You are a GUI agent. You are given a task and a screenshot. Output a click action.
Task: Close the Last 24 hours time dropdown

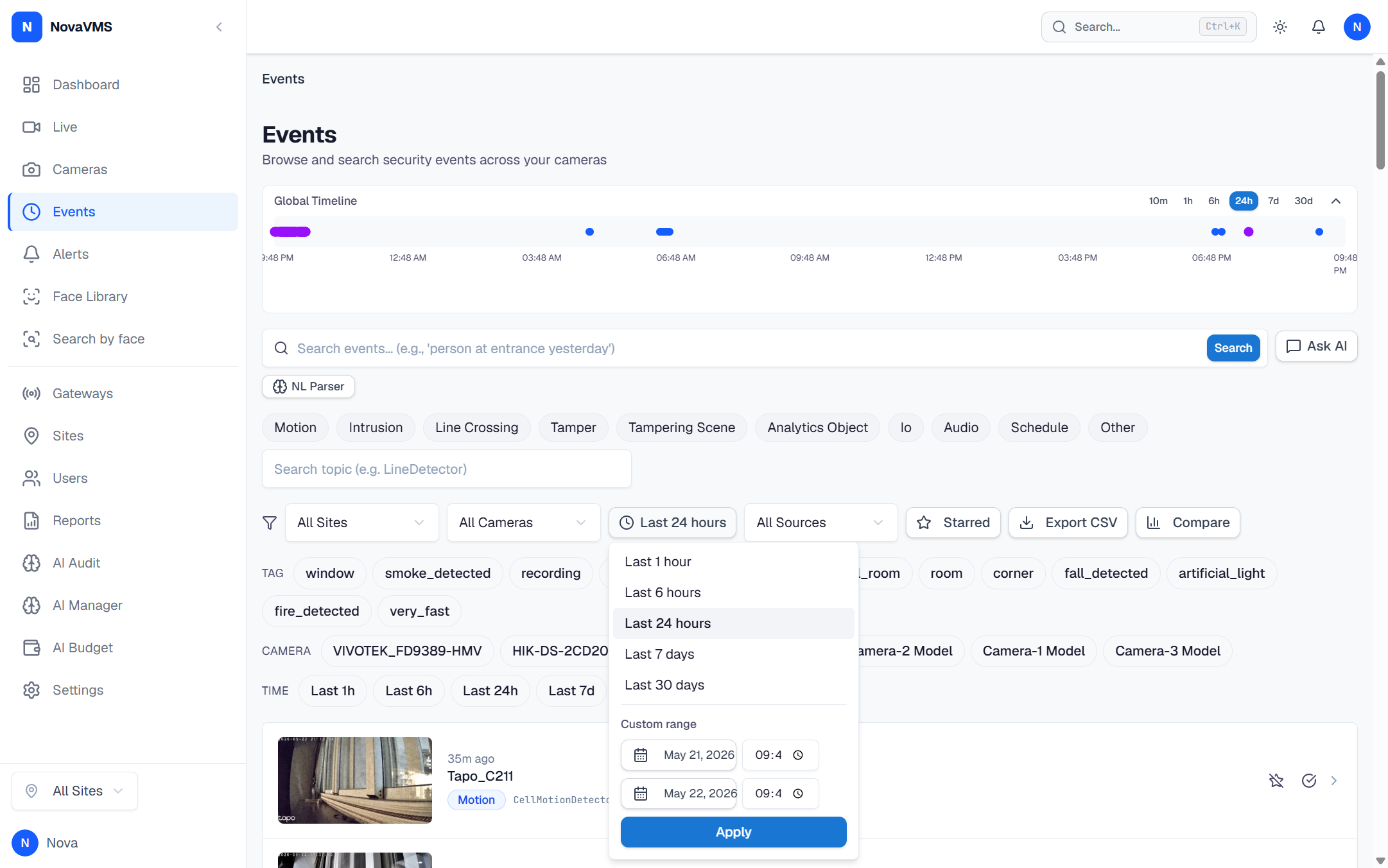(673, 523)
